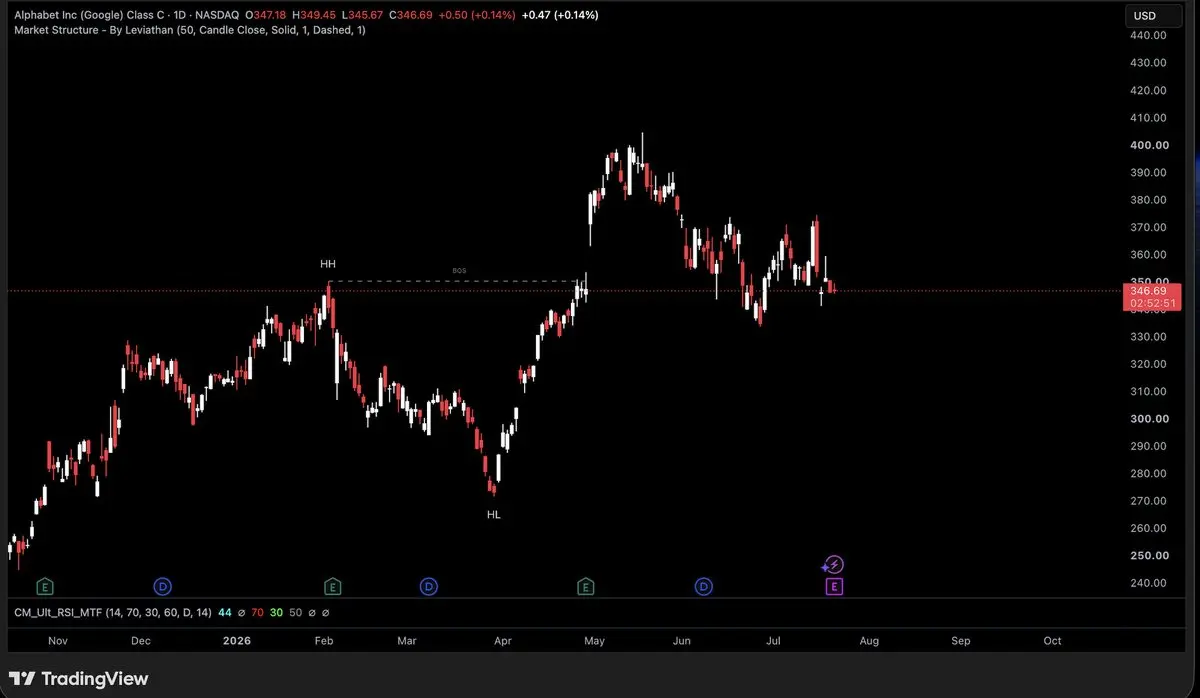Screen dimensions: 1200x698
Task: Click the BOS label on the dashed line
Action: [x=459, y=271]
